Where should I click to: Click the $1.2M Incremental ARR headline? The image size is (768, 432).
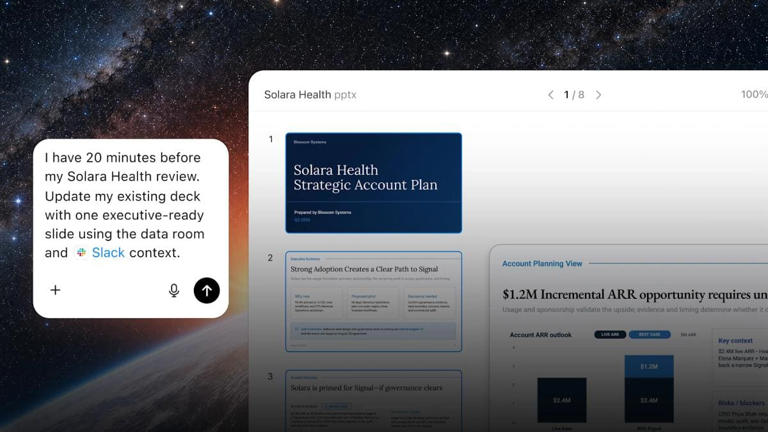point(635,294)
